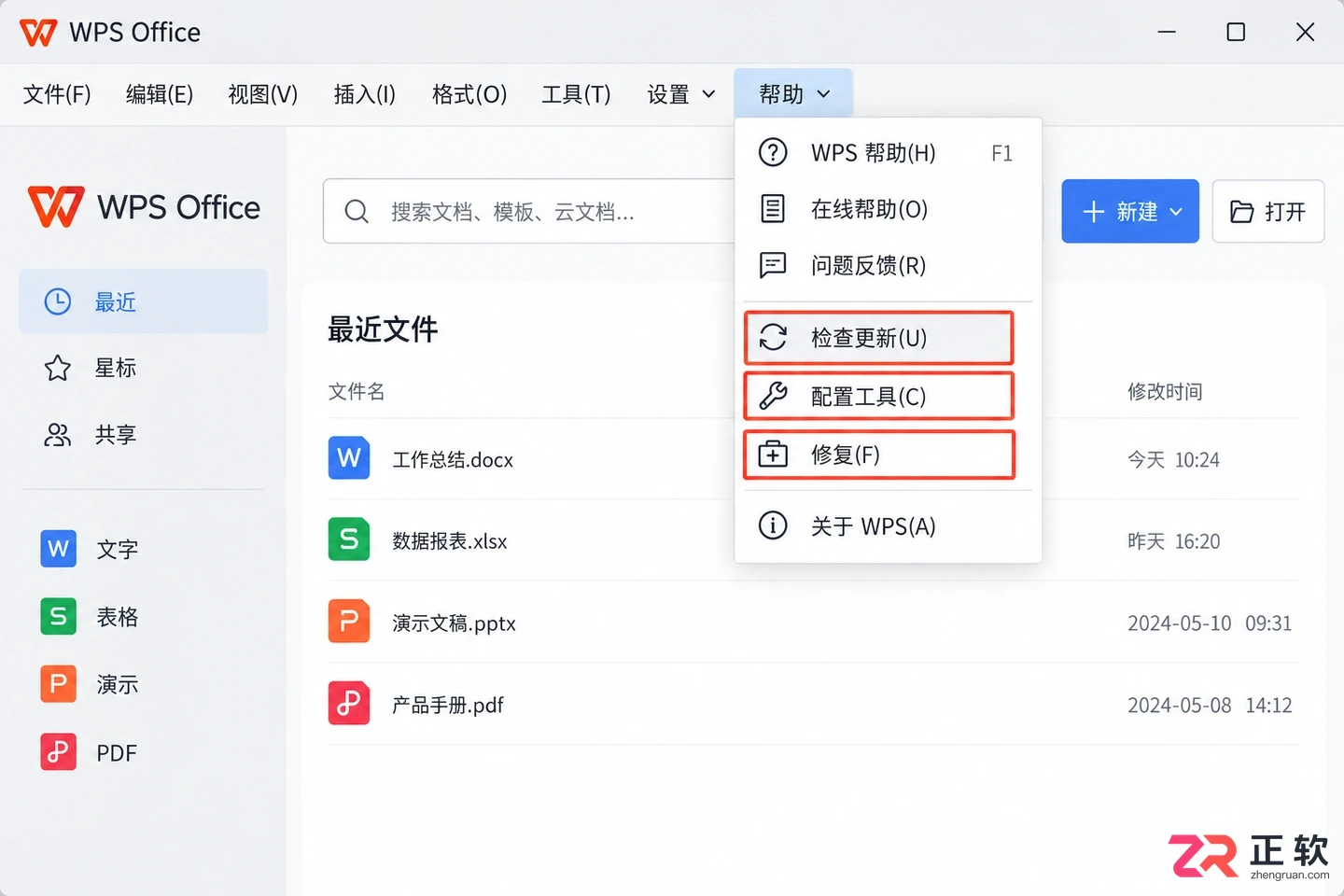This screenshot has width=1344, height=896.
Task: Click the search documents input field
Action: (x=528, y=212)
